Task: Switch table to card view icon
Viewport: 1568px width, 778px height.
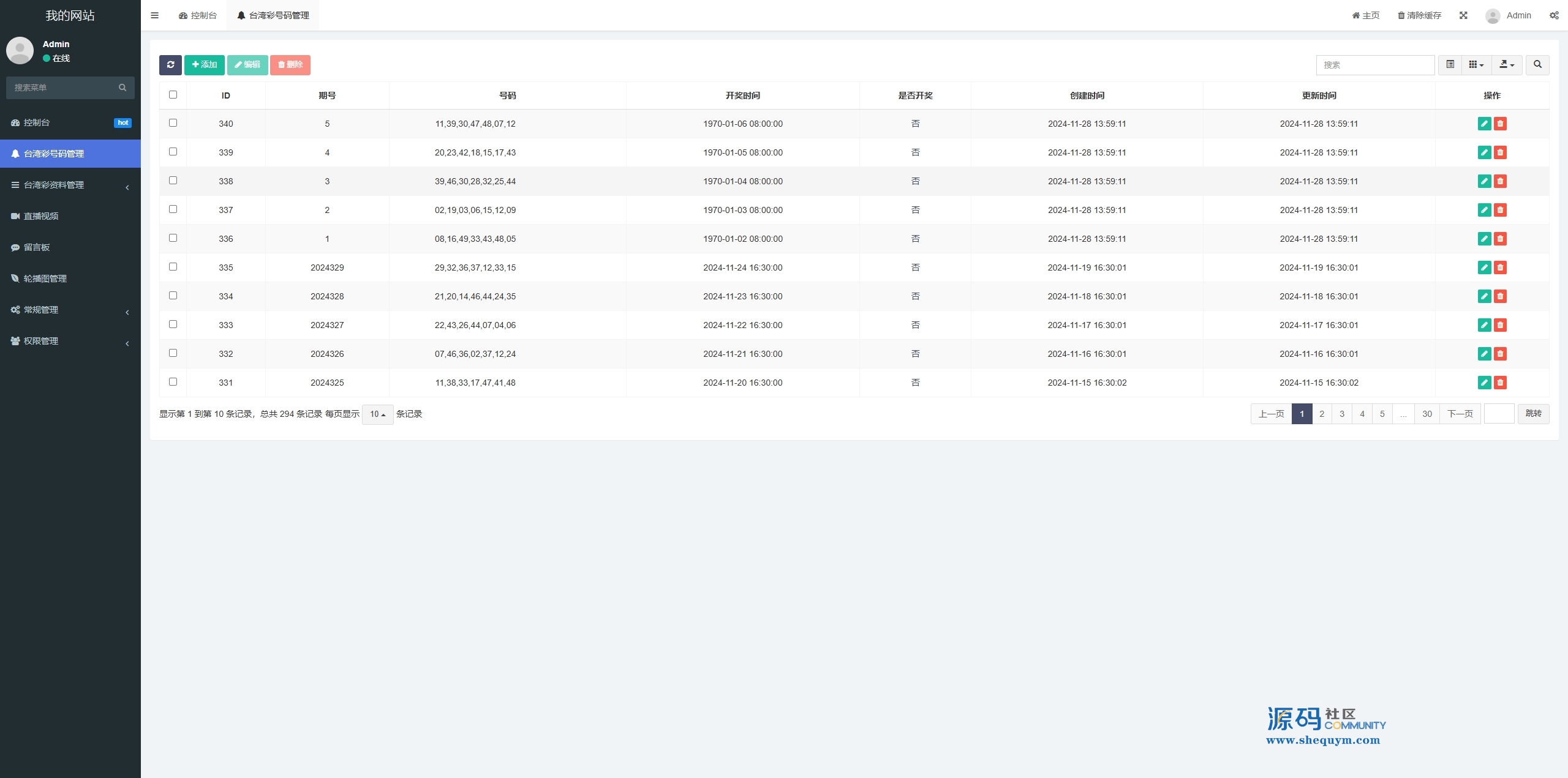Action: click(x=1450, y=65)
